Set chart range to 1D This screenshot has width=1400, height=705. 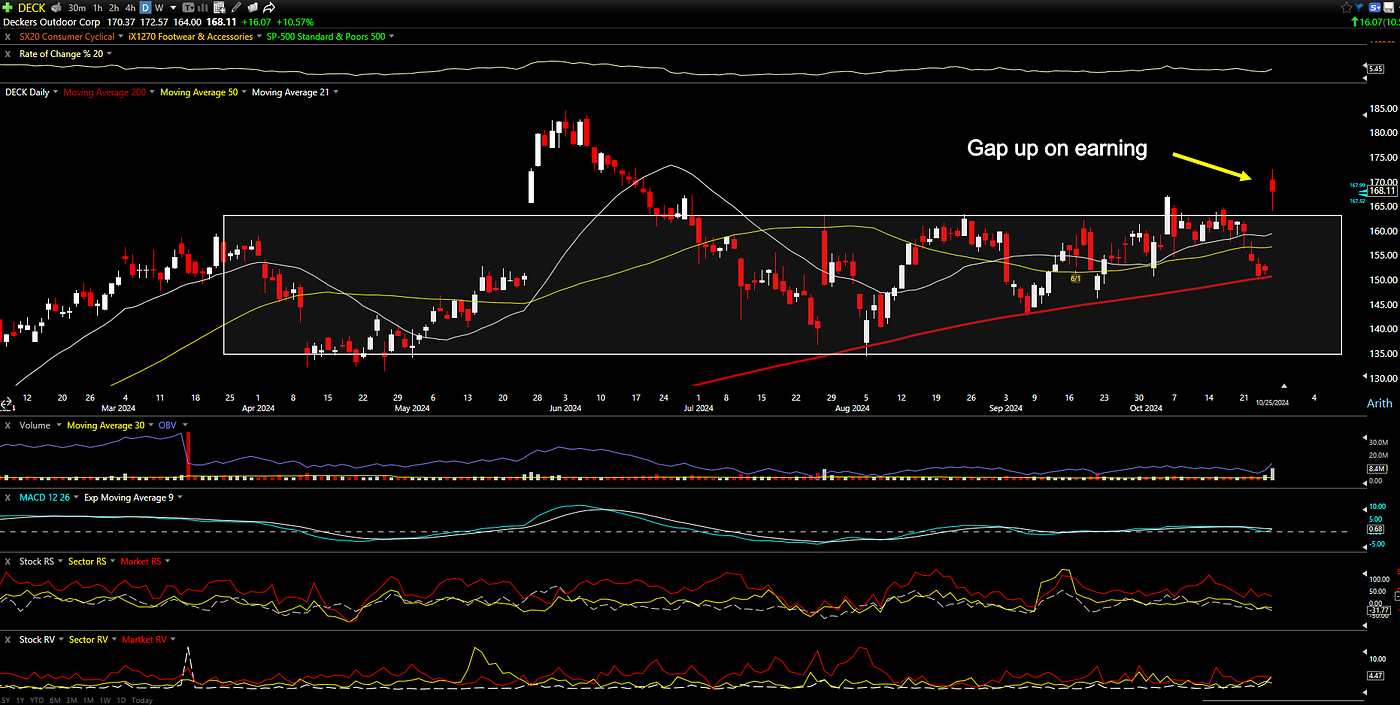(x=121, y=700)
